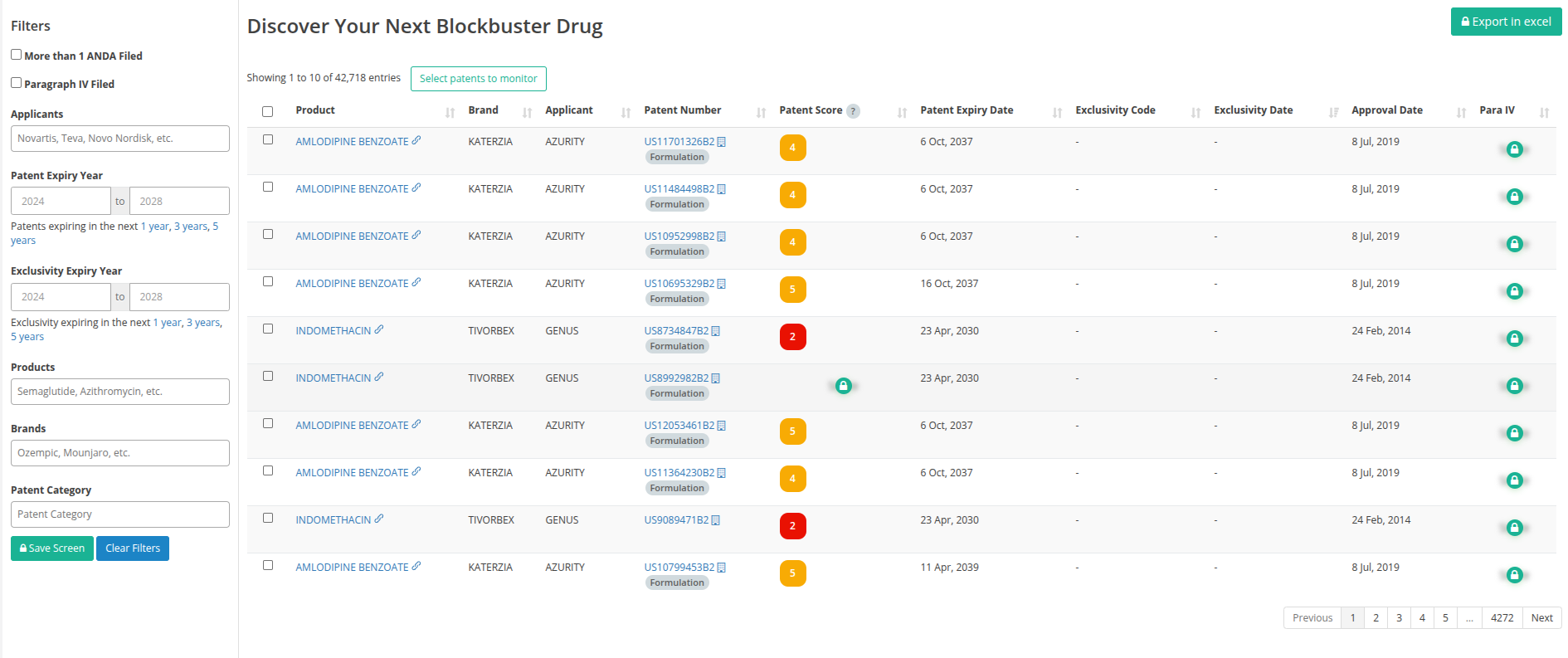The height and width of the screenshot is (658, 1568).
Task: Jump to last page 4272
Action: 1502,618
